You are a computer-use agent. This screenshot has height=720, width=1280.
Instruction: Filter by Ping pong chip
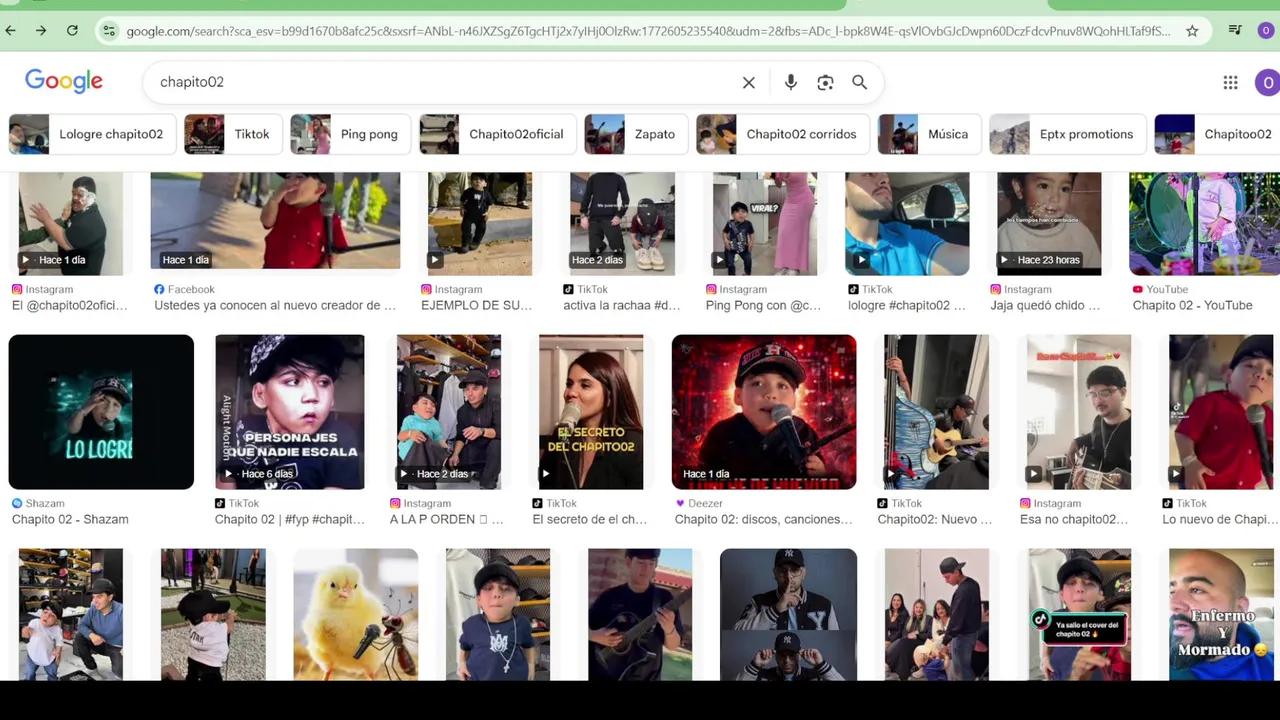(349, 134)
